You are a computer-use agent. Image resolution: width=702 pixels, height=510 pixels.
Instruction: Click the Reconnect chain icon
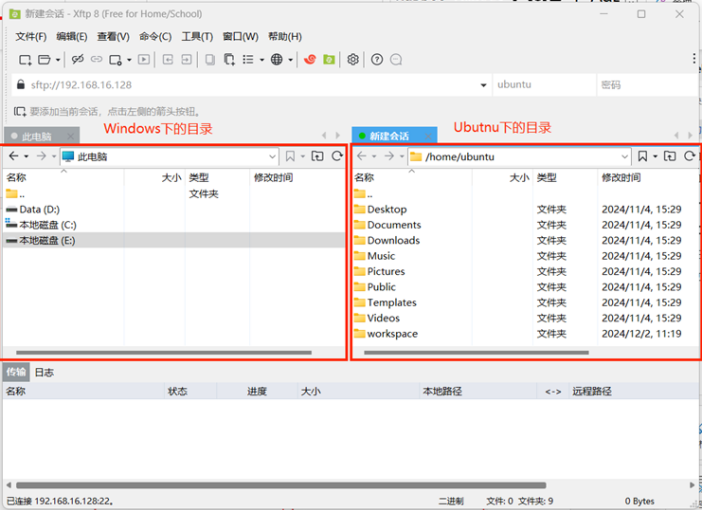point(97,60)
